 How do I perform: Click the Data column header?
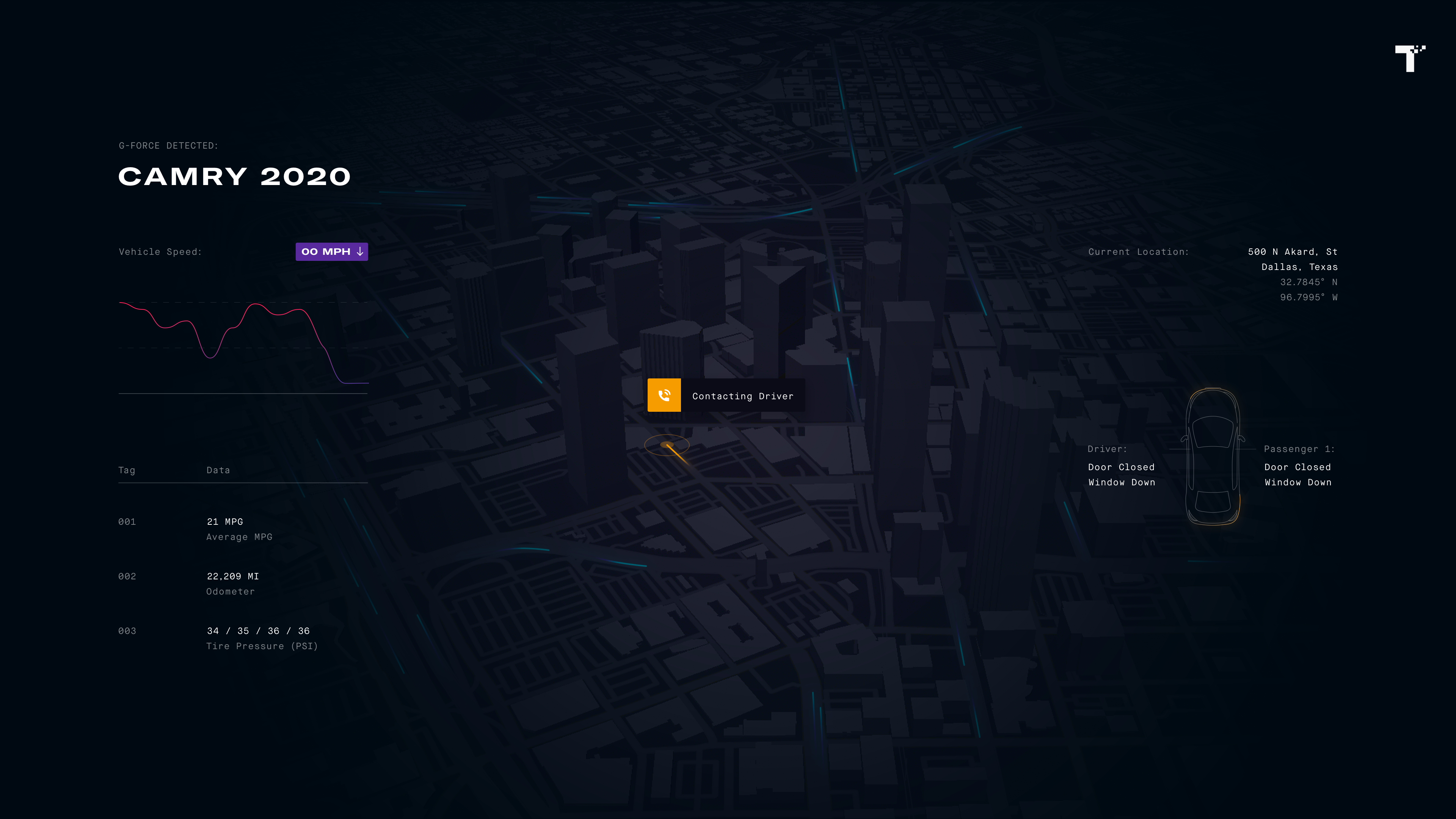(218, 470)
